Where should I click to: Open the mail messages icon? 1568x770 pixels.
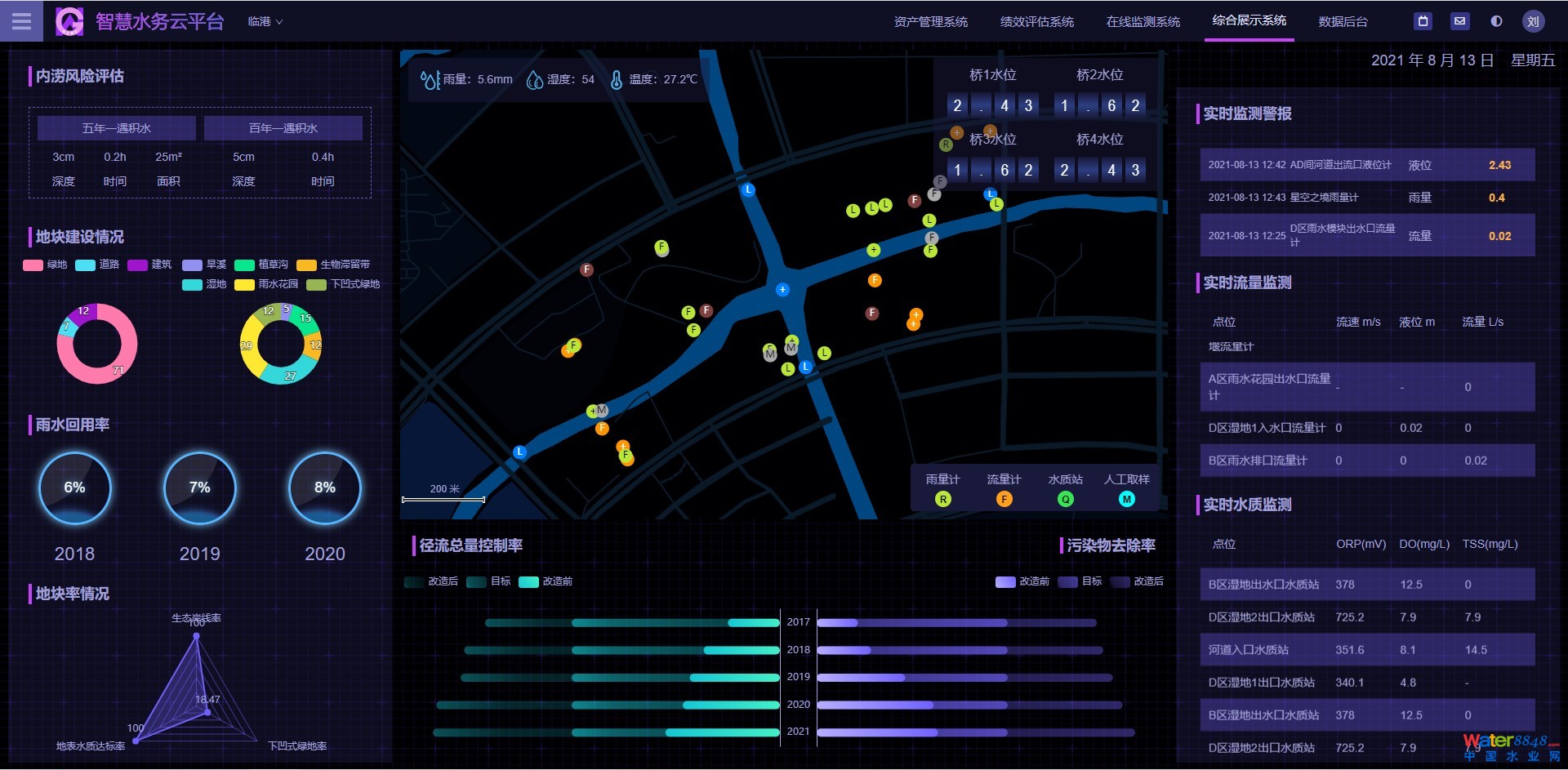pyautogui.click(x=1459, y=21)
